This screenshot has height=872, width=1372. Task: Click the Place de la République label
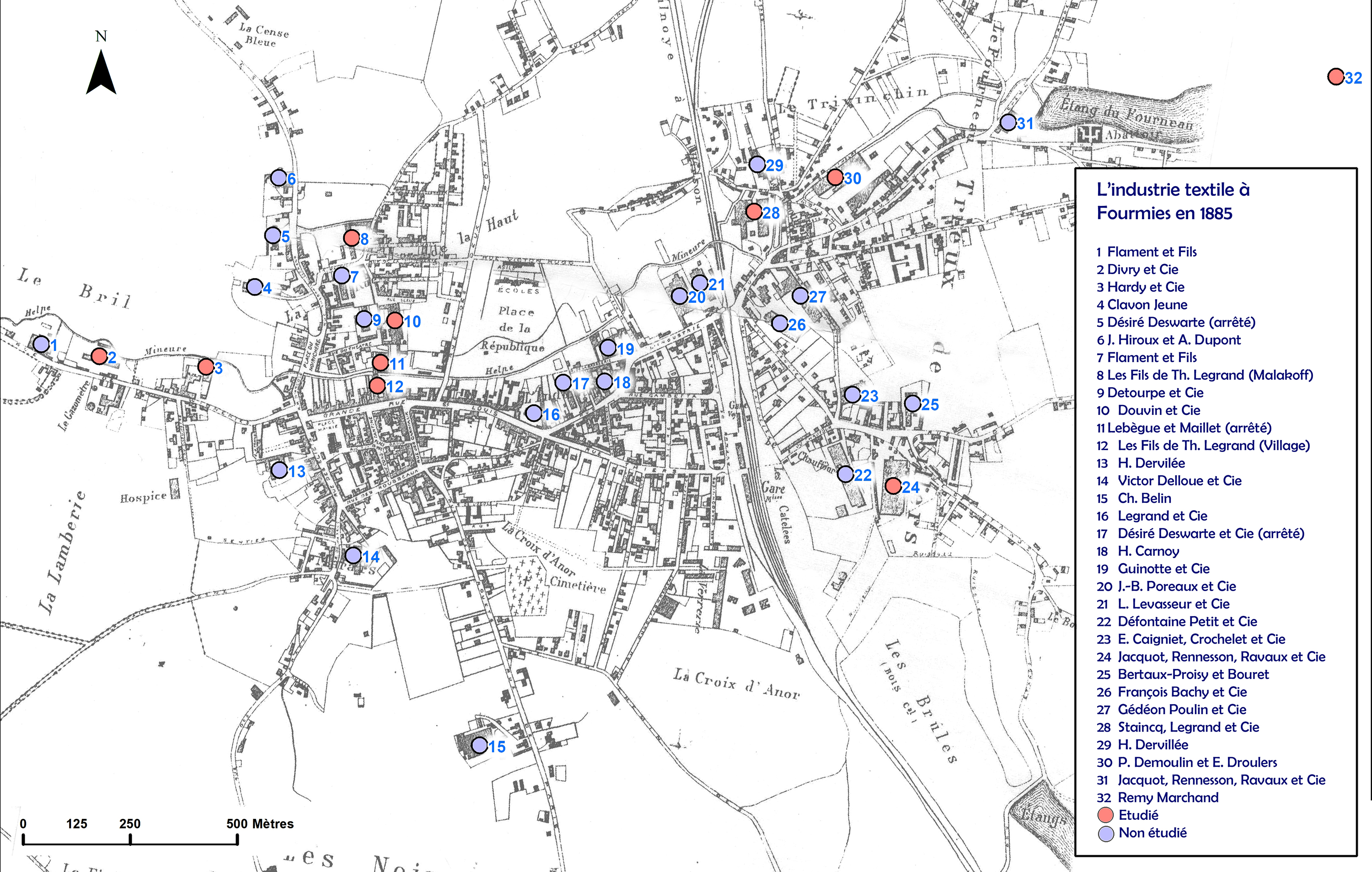pos(513,328)
